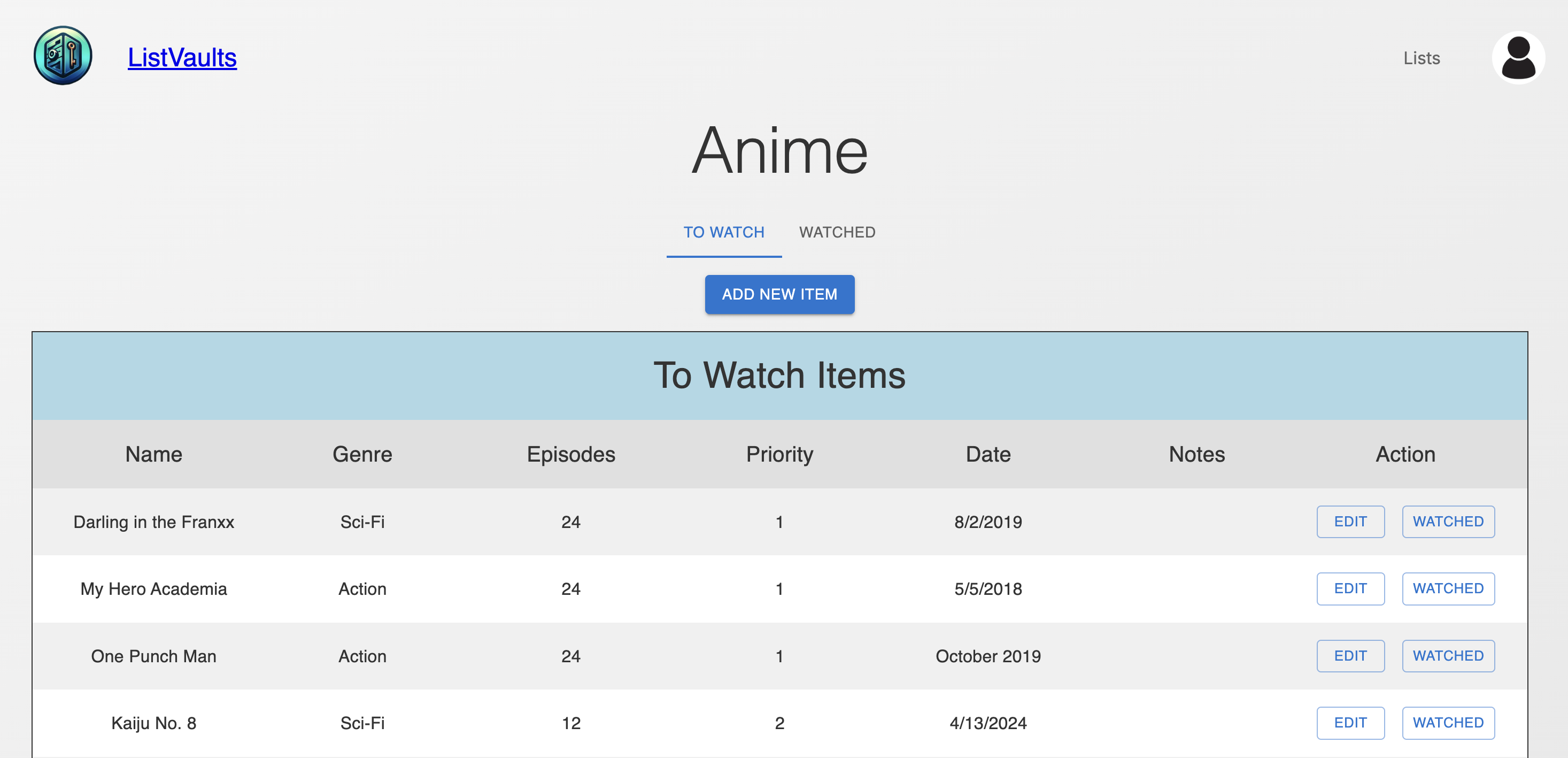Click the Priority column header

point(779,454)
